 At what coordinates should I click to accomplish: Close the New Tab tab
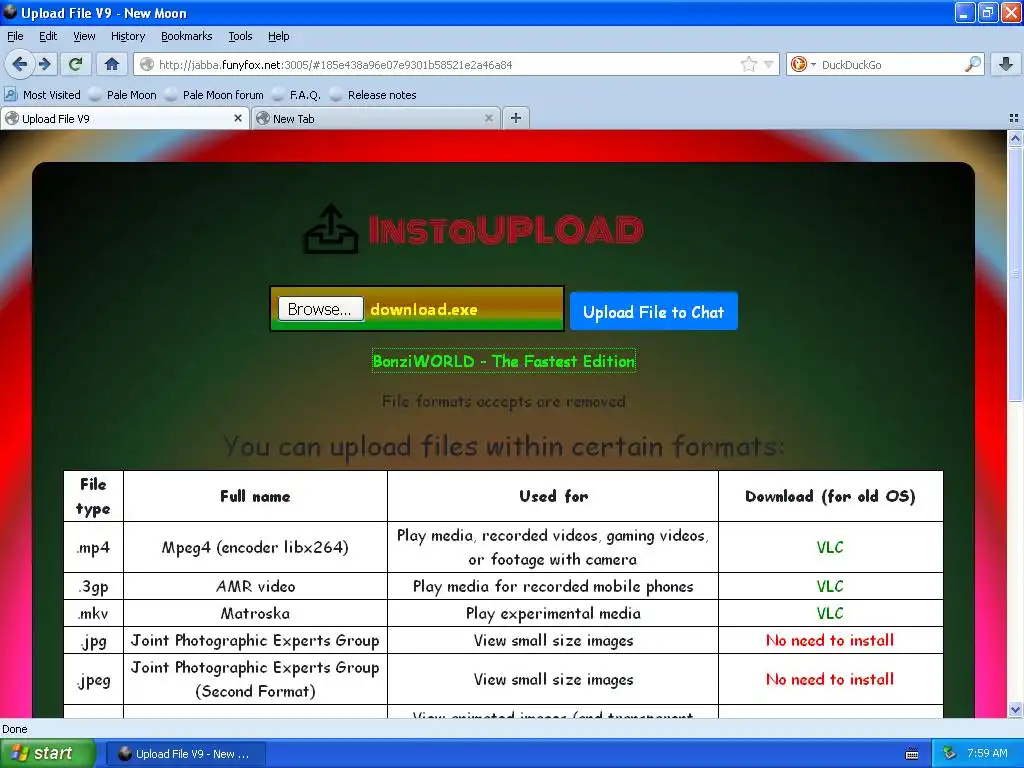[488, 118]
